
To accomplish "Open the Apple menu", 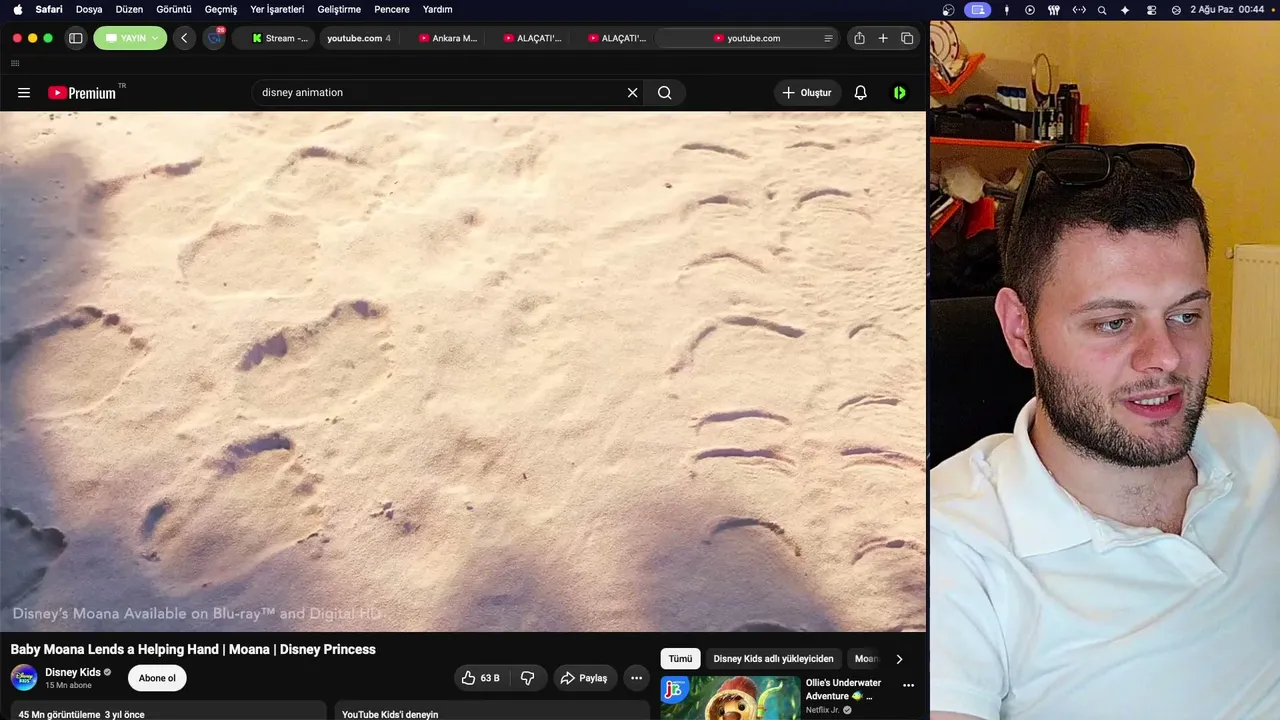I will point(17,9).
